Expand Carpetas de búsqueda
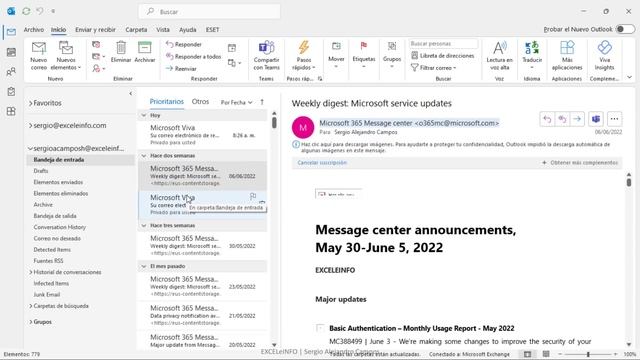This screenshot has width=640, height=360. pos(31,306)
